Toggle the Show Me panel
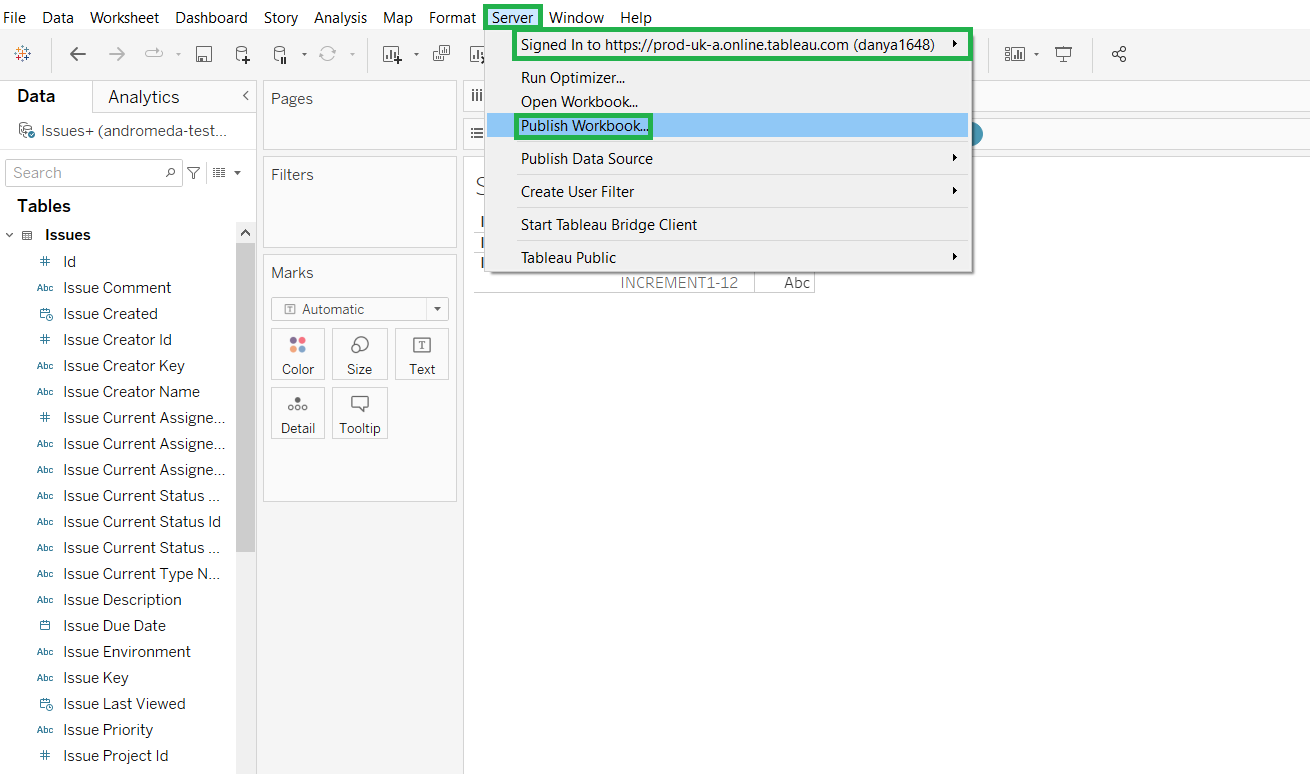This screenshot has width=1310, height=774. click(1015, 54)
